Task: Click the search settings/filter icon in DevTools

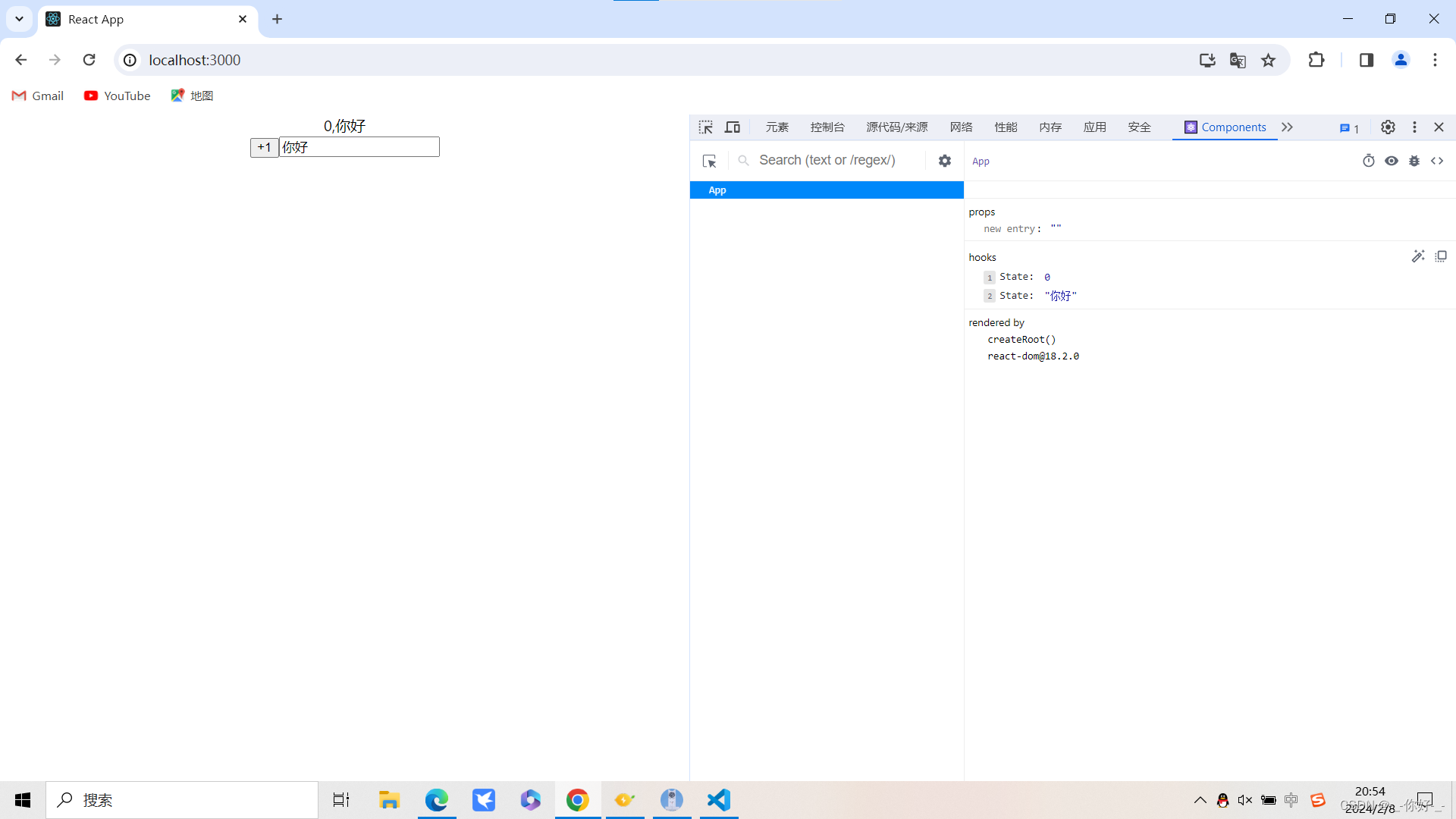Action: pos(943,160)
